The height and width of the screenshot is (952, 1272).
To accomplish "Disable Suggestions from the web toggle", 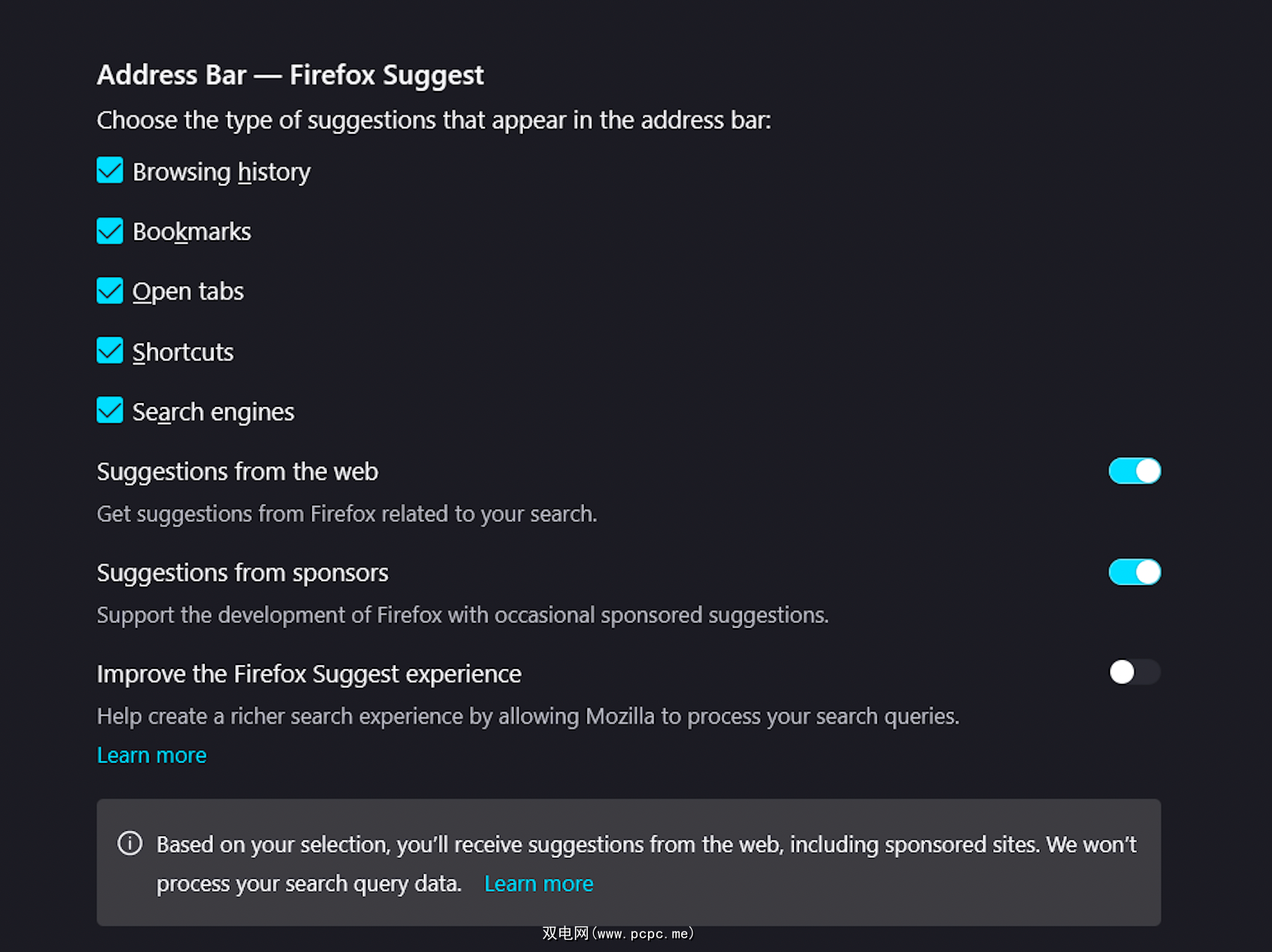I will pyautogui.click(x=1134, y=471).
